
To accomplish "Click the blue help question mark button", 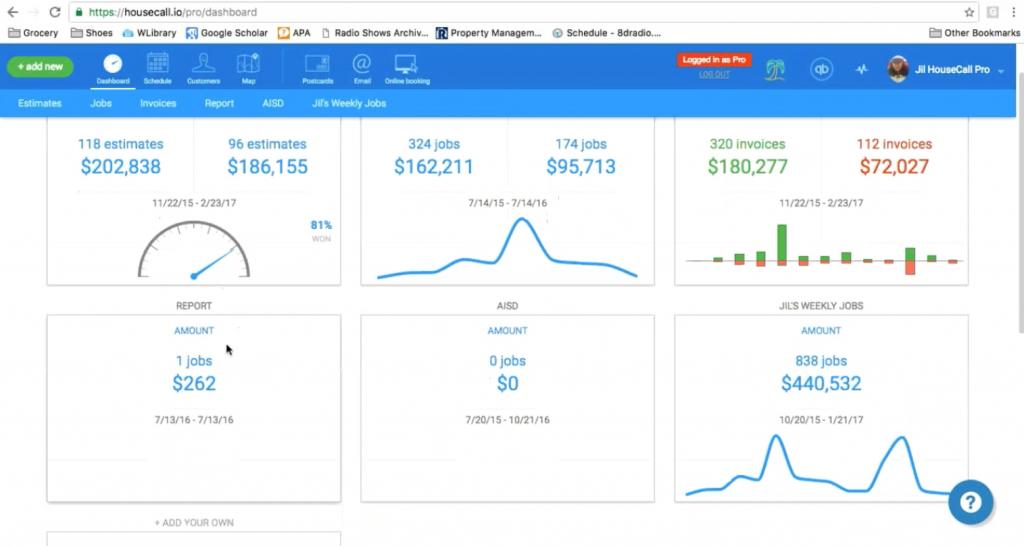I will coord(970,502).
